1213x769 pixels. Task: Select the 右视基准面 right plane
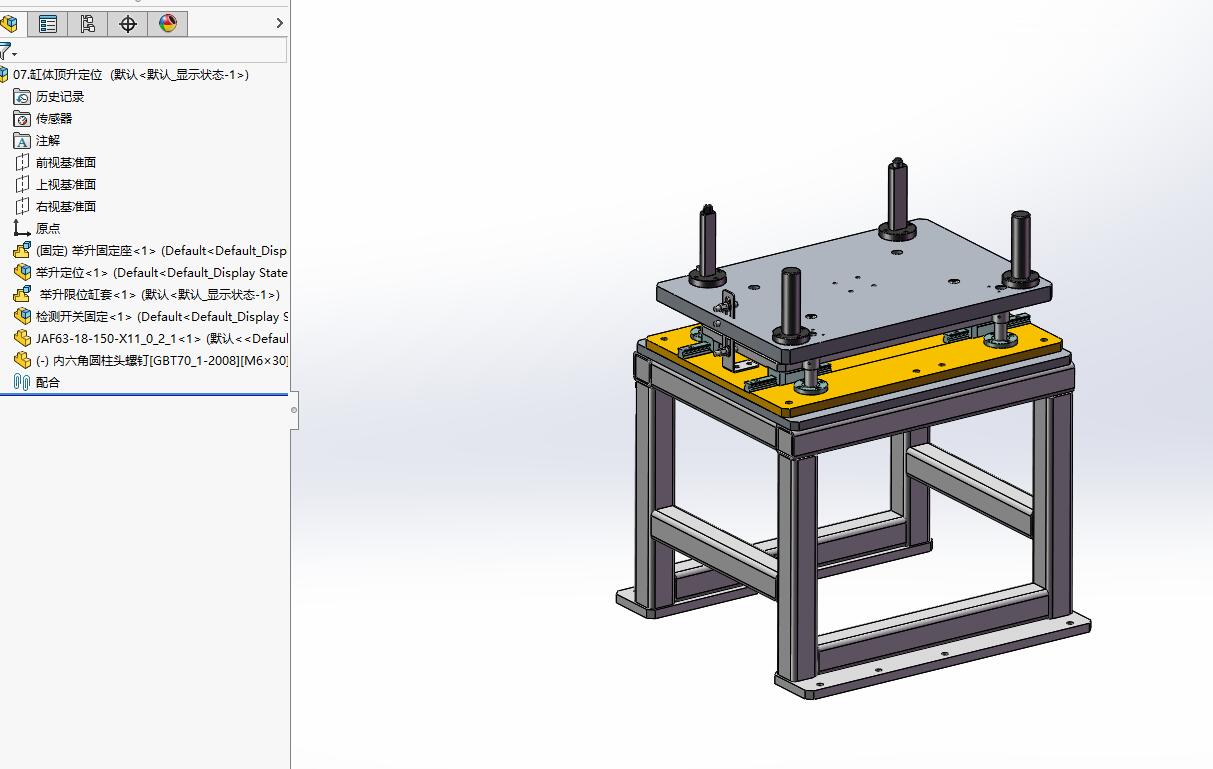click(66, 207)
